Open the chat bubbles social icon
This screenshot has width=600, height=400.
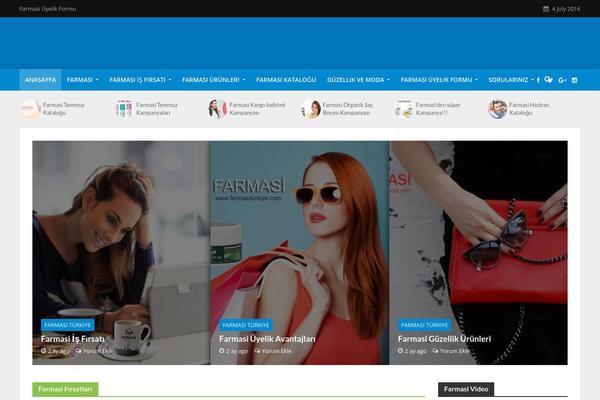pos(548,80)
